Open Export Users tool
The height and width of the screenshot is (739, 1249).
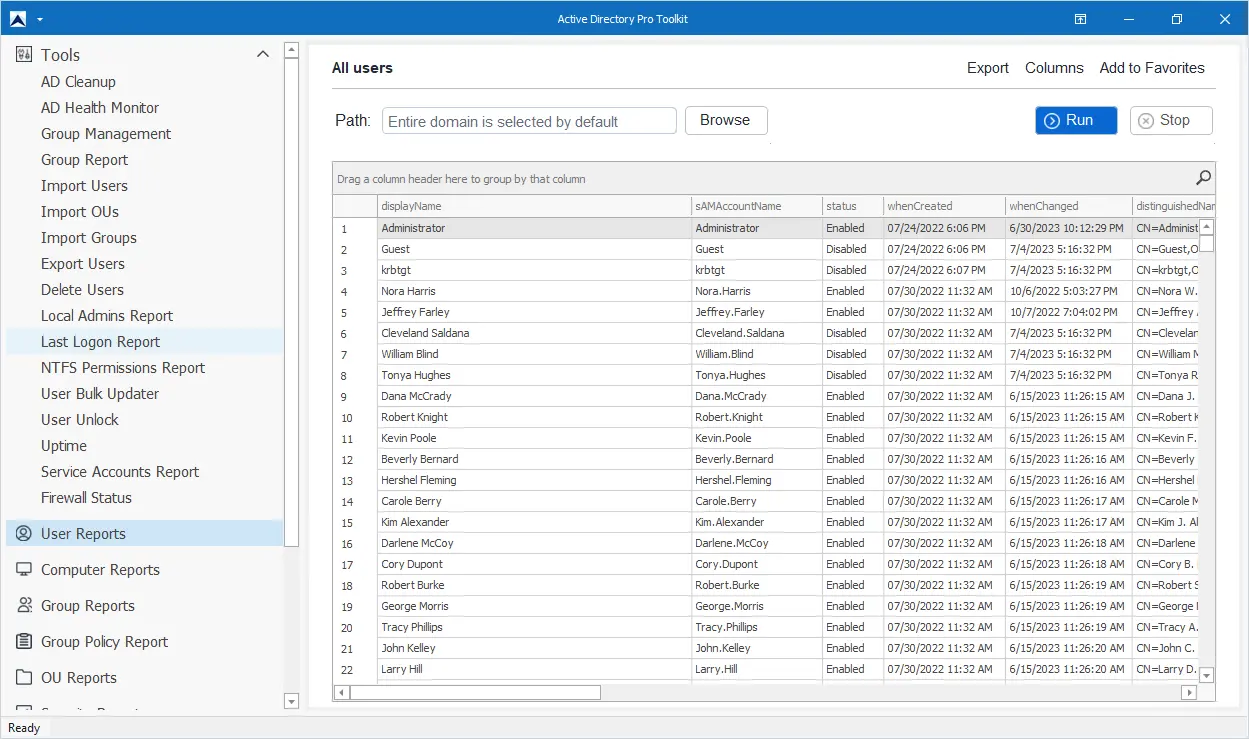[83, 264]
